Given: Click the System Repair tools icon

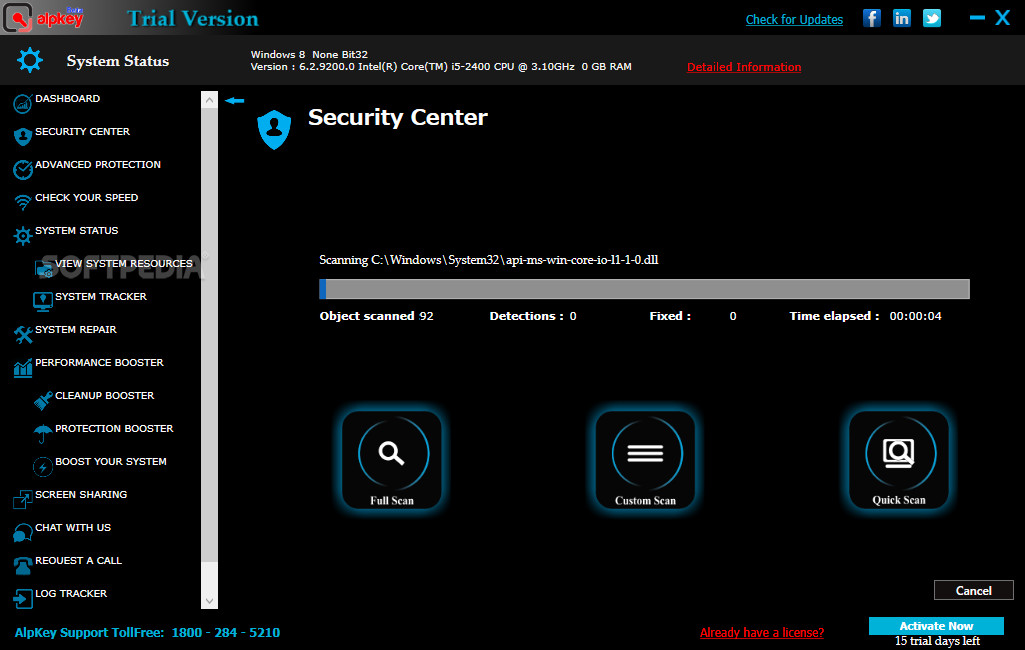Looking at the screenshot, I should (x=23, y=335).
